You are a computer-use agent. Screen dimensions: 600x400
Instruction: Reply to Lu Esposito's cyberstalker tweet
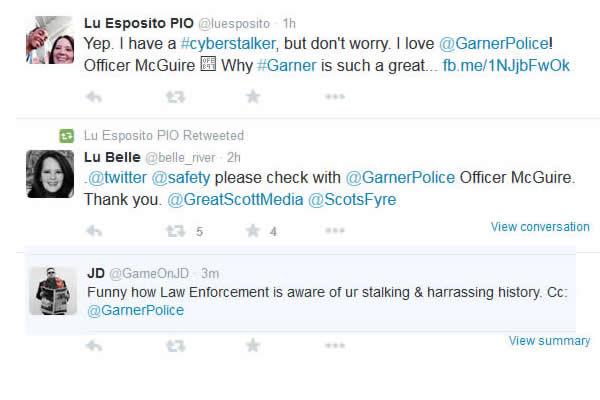(94, 97)
